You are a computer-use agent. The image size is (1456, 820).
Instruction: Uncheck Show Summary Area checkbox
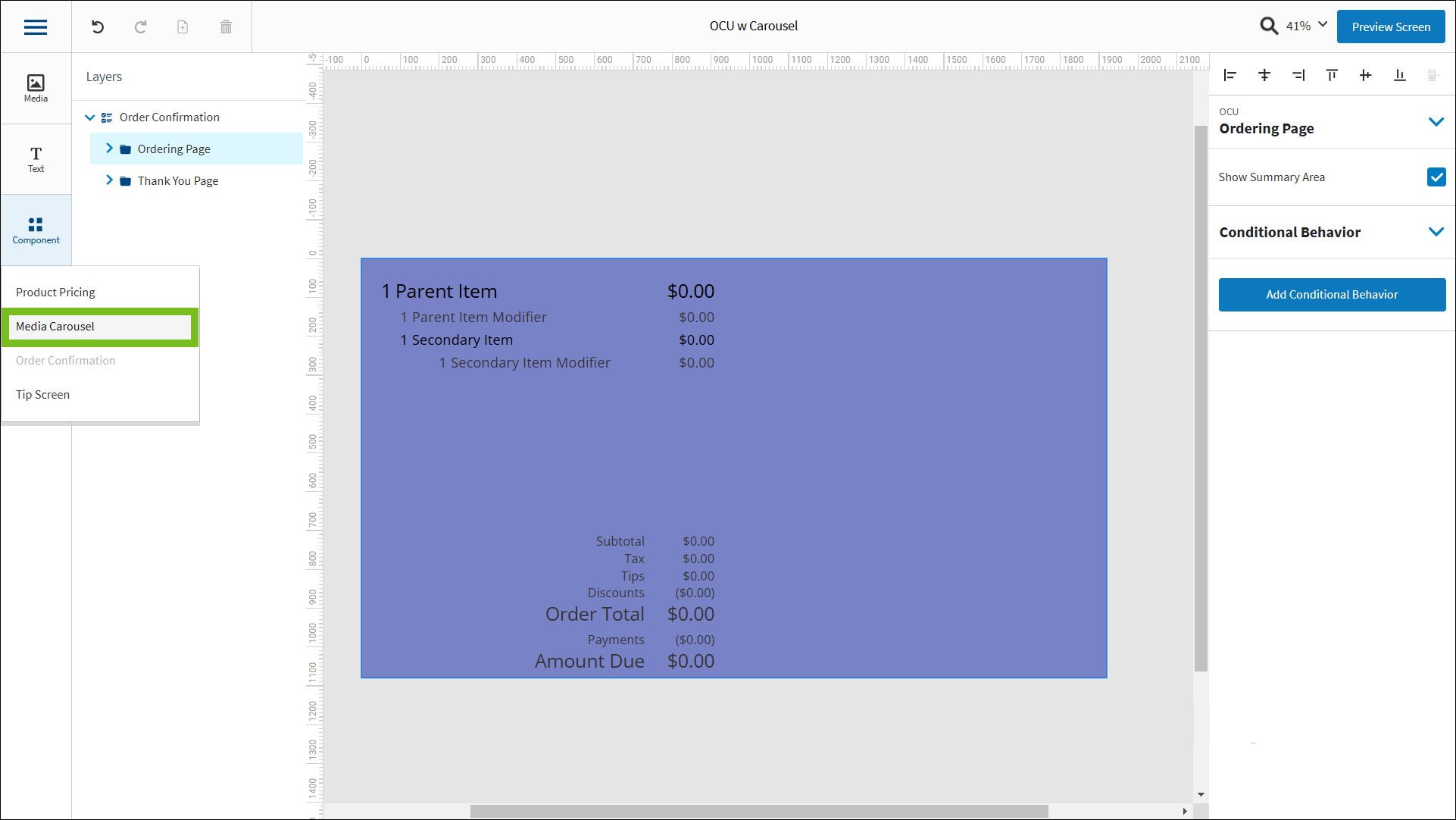1436,177
